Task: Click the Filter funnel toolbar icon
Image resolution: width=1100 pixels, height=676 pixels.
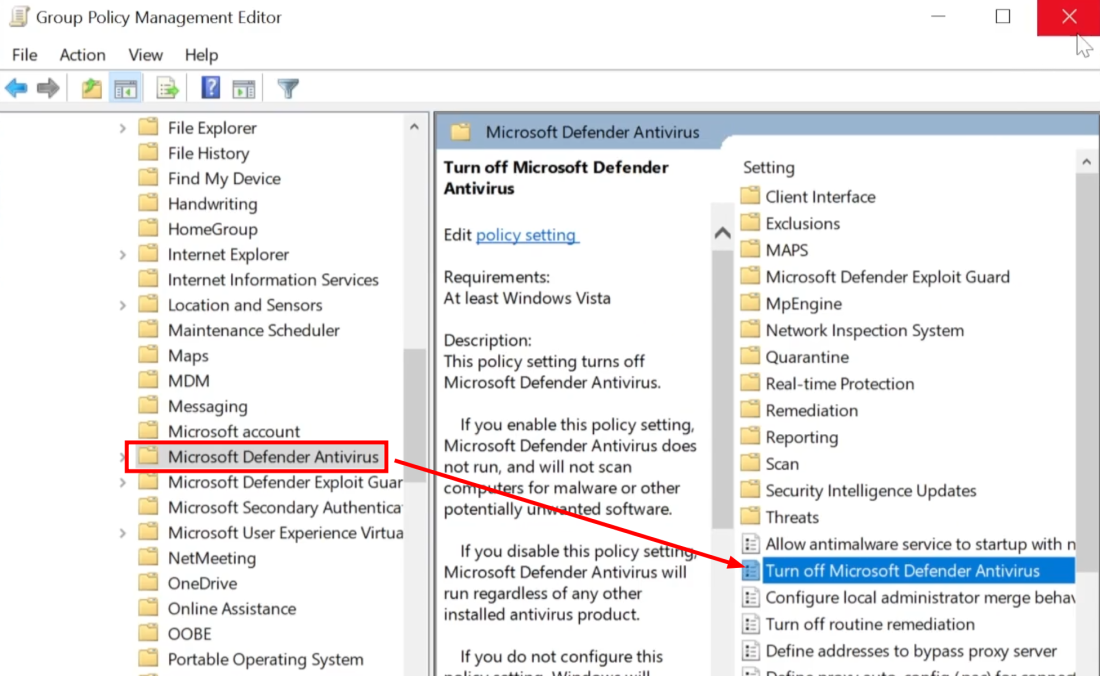Action: tap(288, 89)
